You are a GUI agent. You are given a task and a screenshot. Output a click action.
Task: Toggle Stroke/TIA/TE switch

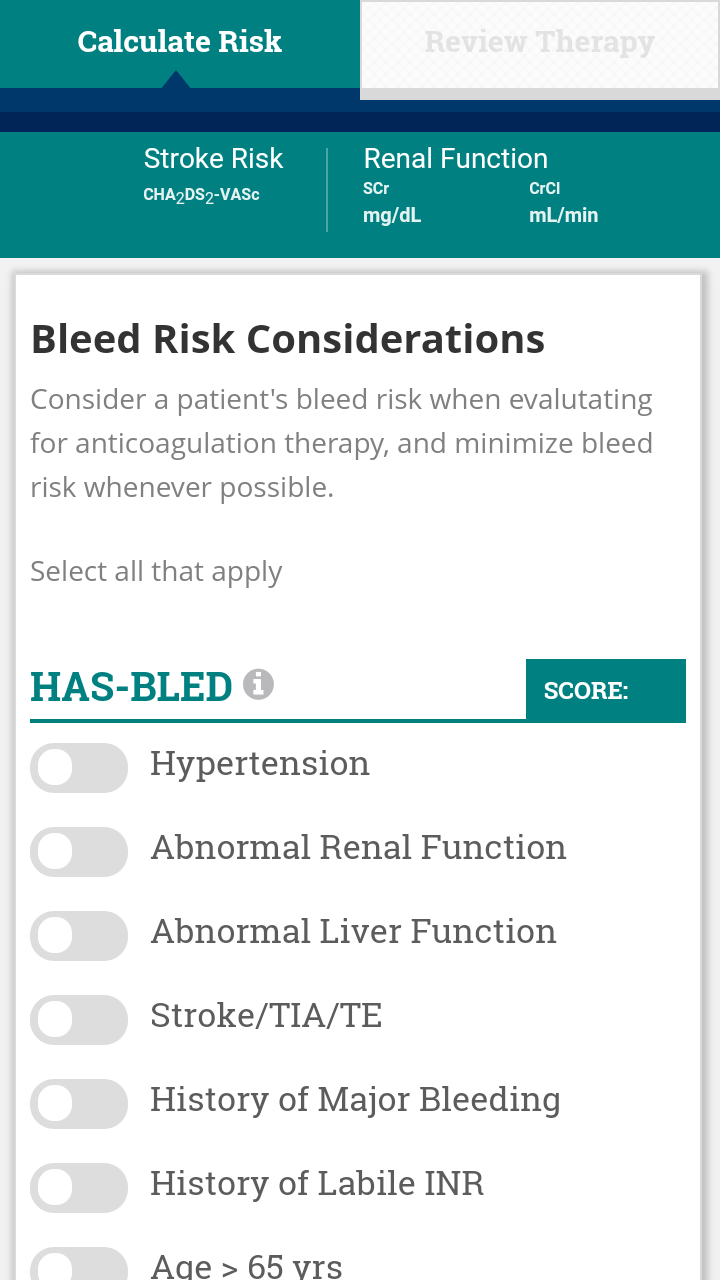(x=79, y=1020)
